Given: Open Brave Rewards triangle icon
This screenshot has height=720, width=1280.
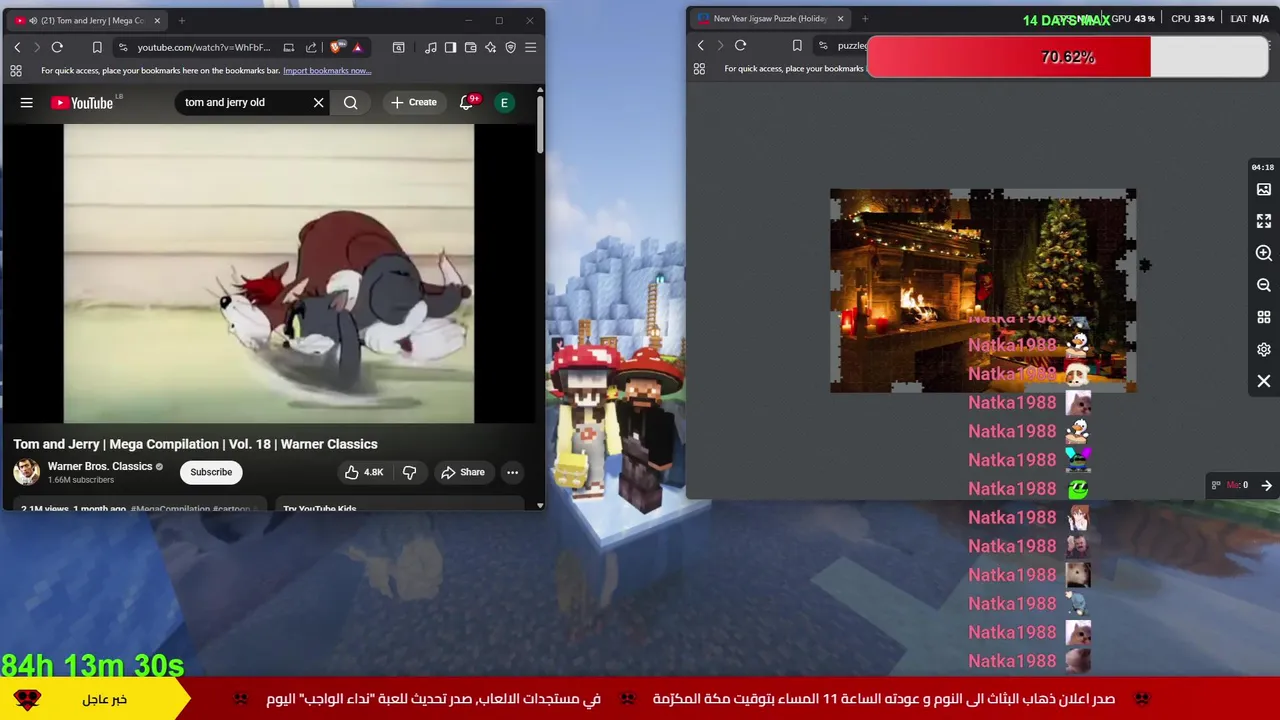Looking at the screenshot, I should click(x=357, y=47).
